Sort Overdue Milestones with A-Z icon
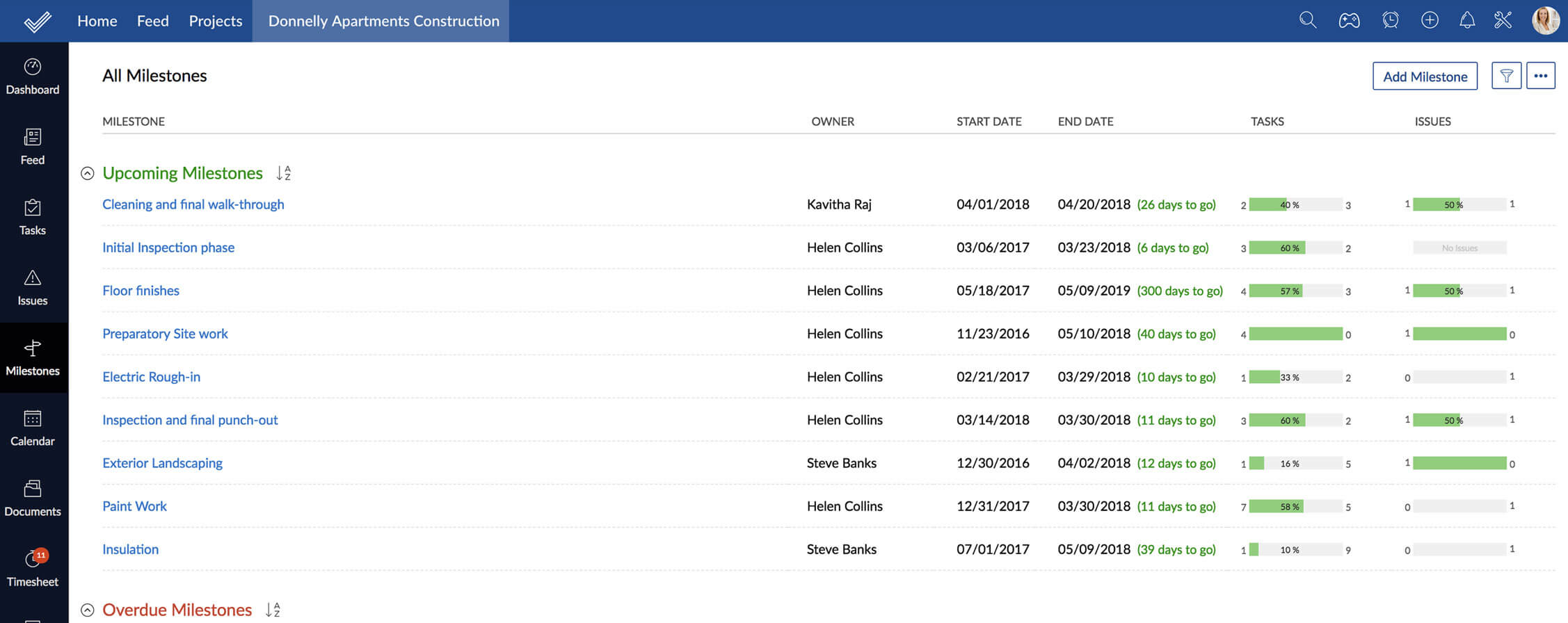The width and height of the screenshot is (1568, 623). [x=273, y=610]
